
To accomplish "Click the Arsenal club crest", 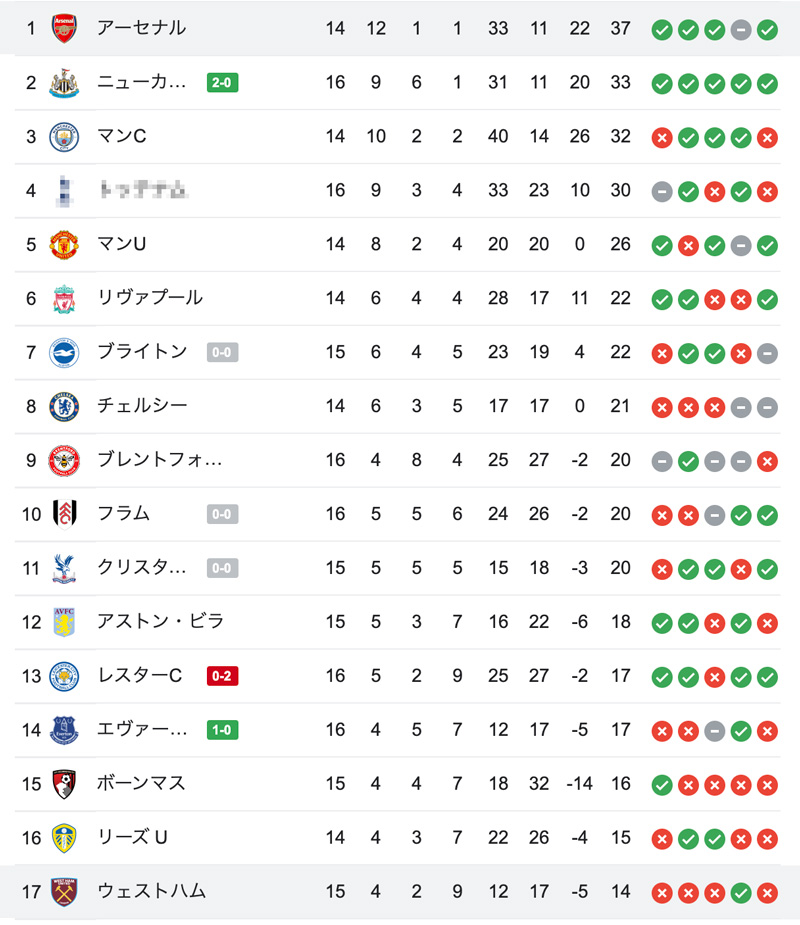I will 64,28.
